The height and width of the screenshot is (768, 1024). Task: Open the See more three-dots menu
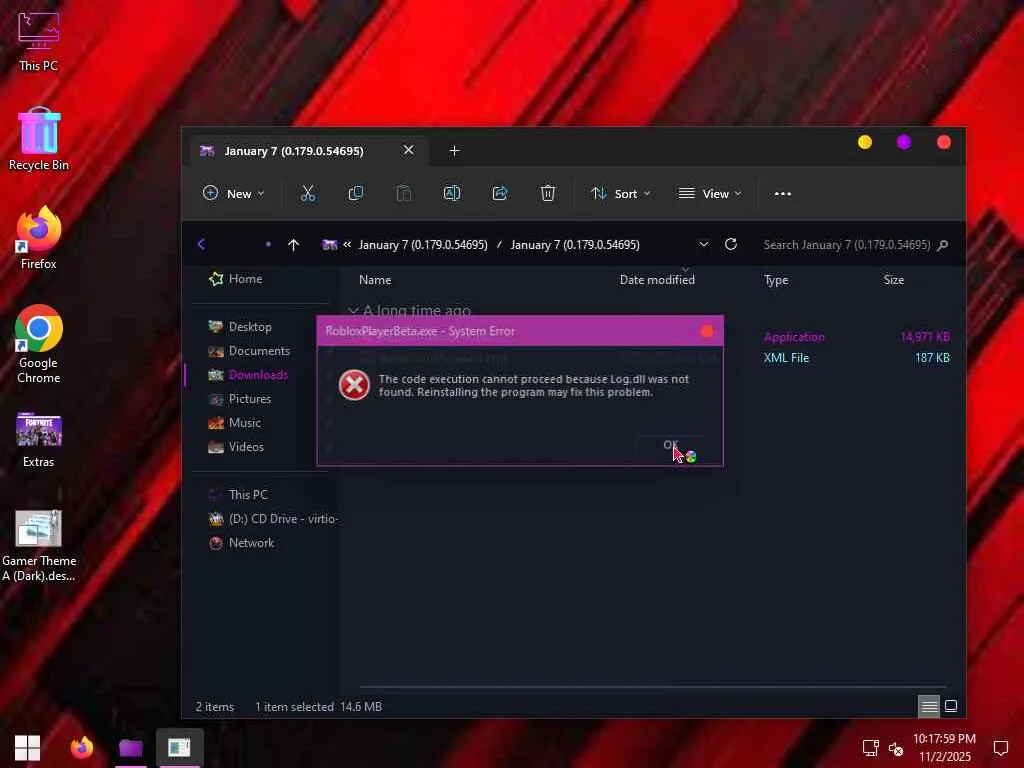[782, 193]
